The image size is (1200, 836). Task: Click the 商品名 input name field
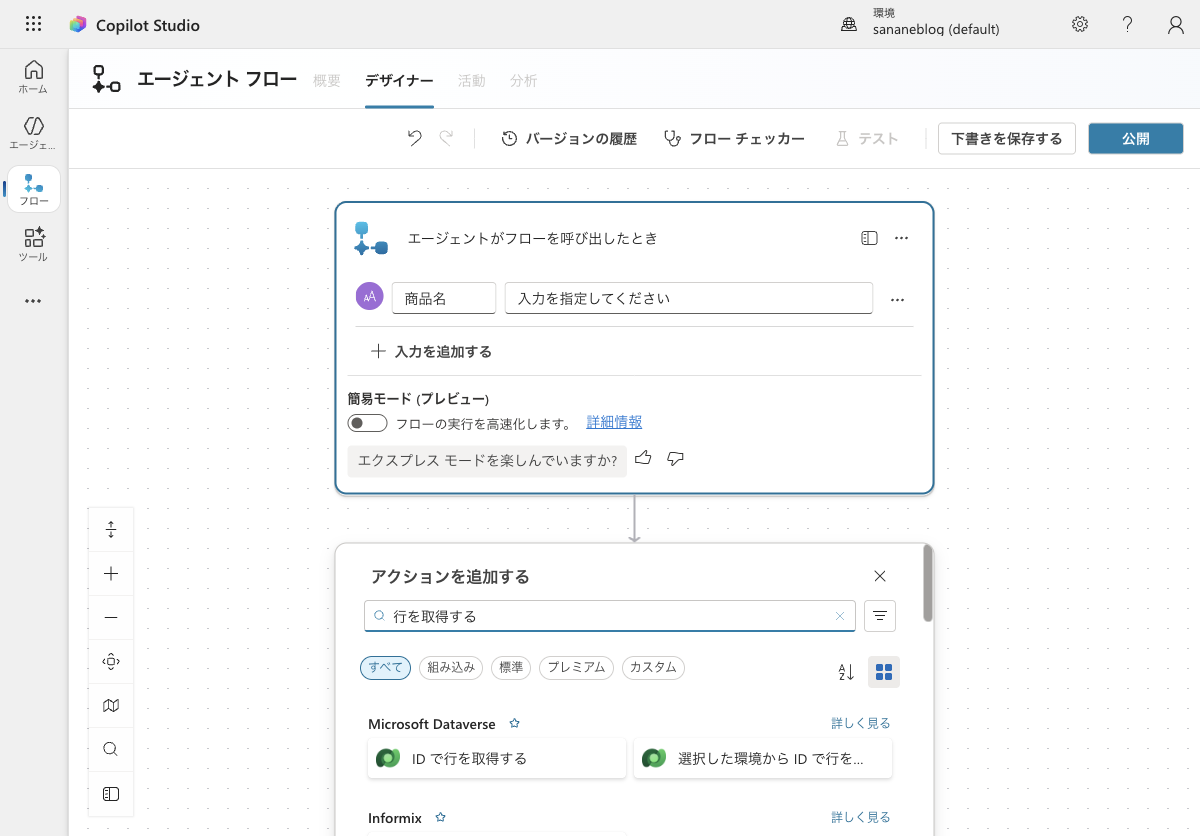[444, 298]
